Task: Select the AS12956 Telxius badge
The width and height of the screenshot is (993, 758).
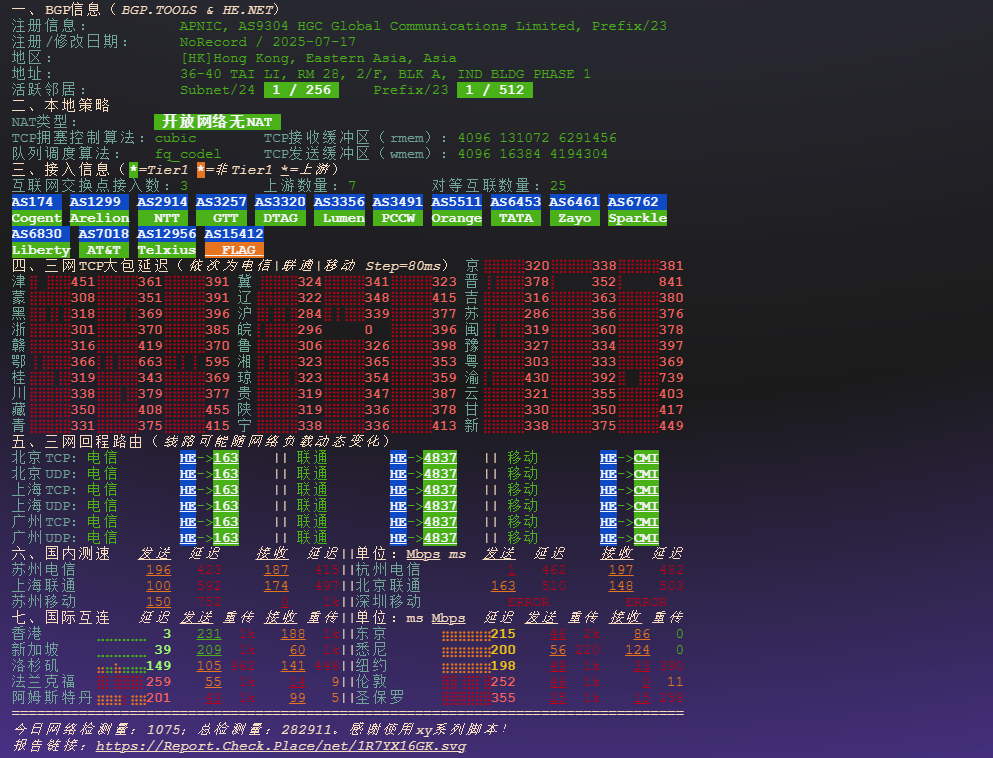Action: (x=167, y=242)
